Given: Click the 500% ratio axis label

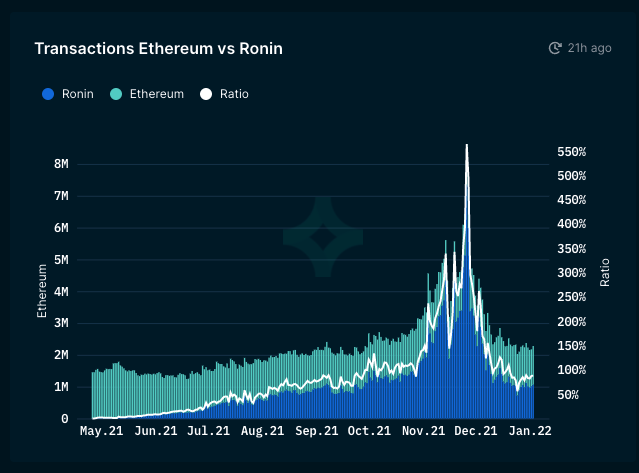Looking at the screenshot, I should coord(572,176).
